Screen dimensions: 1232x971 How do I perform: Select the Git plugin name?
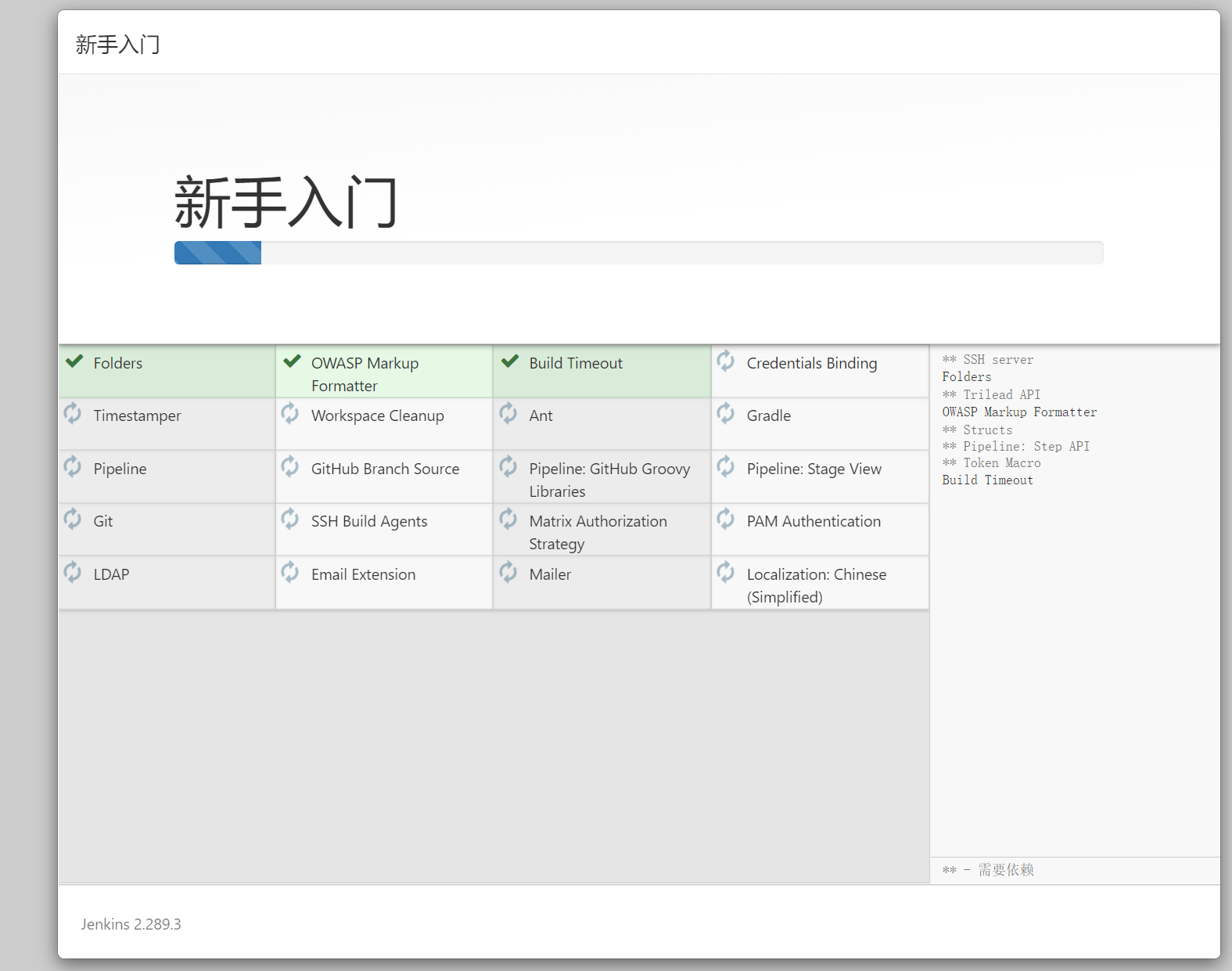pos(103,521)
